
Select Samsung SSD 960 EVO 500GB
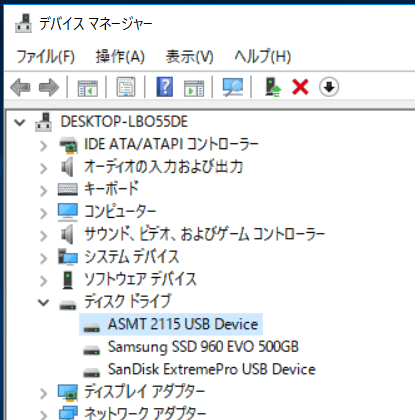tap(203, 347)
